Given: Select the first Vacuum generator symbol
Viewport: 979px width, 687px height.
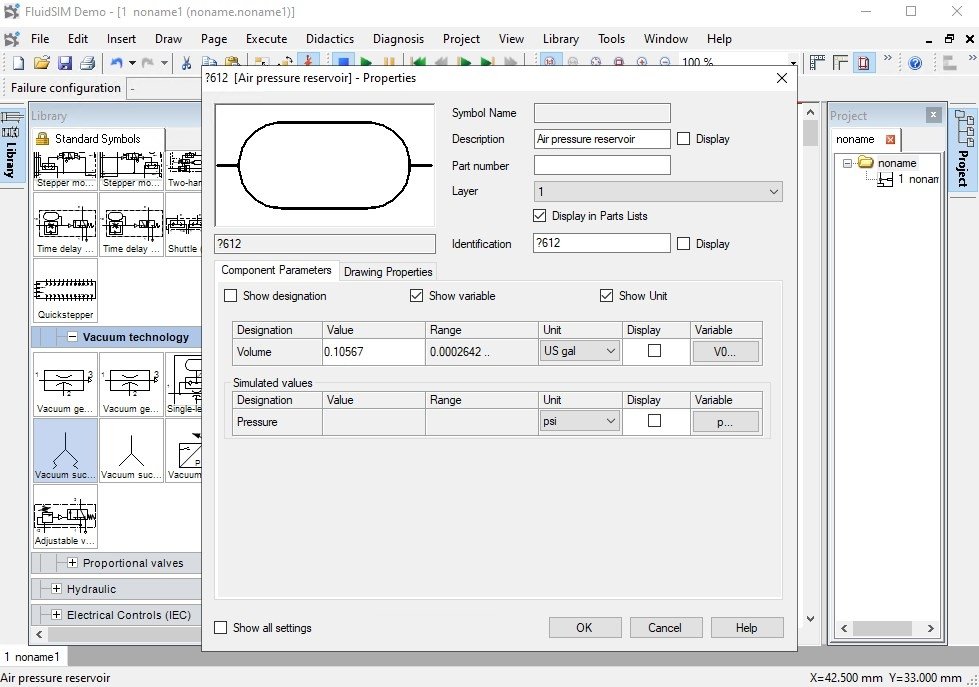Looking at the screenshot, I should click(66, 384).
